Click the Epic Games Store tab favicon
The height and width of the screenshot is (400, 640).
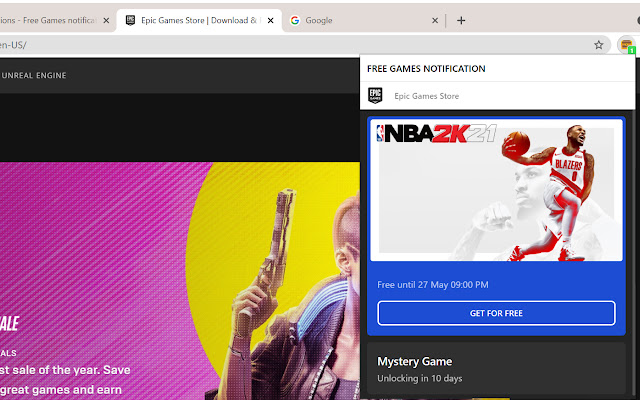(x=130, y=20)
